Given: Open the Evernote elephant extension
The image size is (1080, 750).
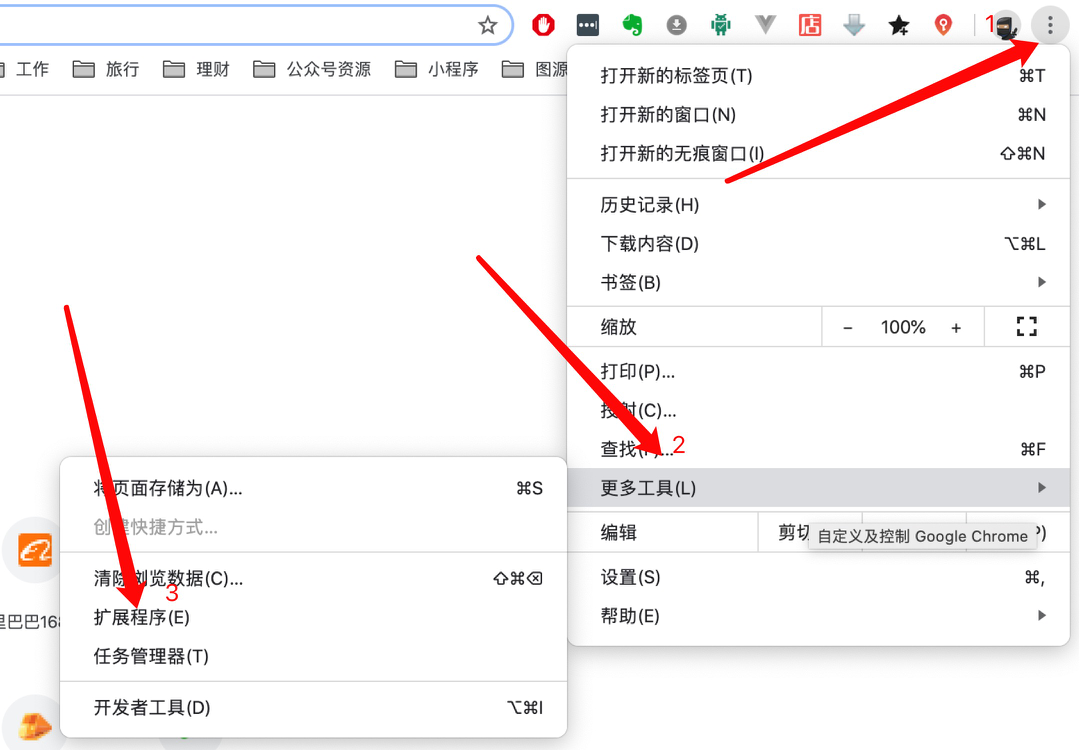Looking at the screenshot, I should [x=632, y=25].
